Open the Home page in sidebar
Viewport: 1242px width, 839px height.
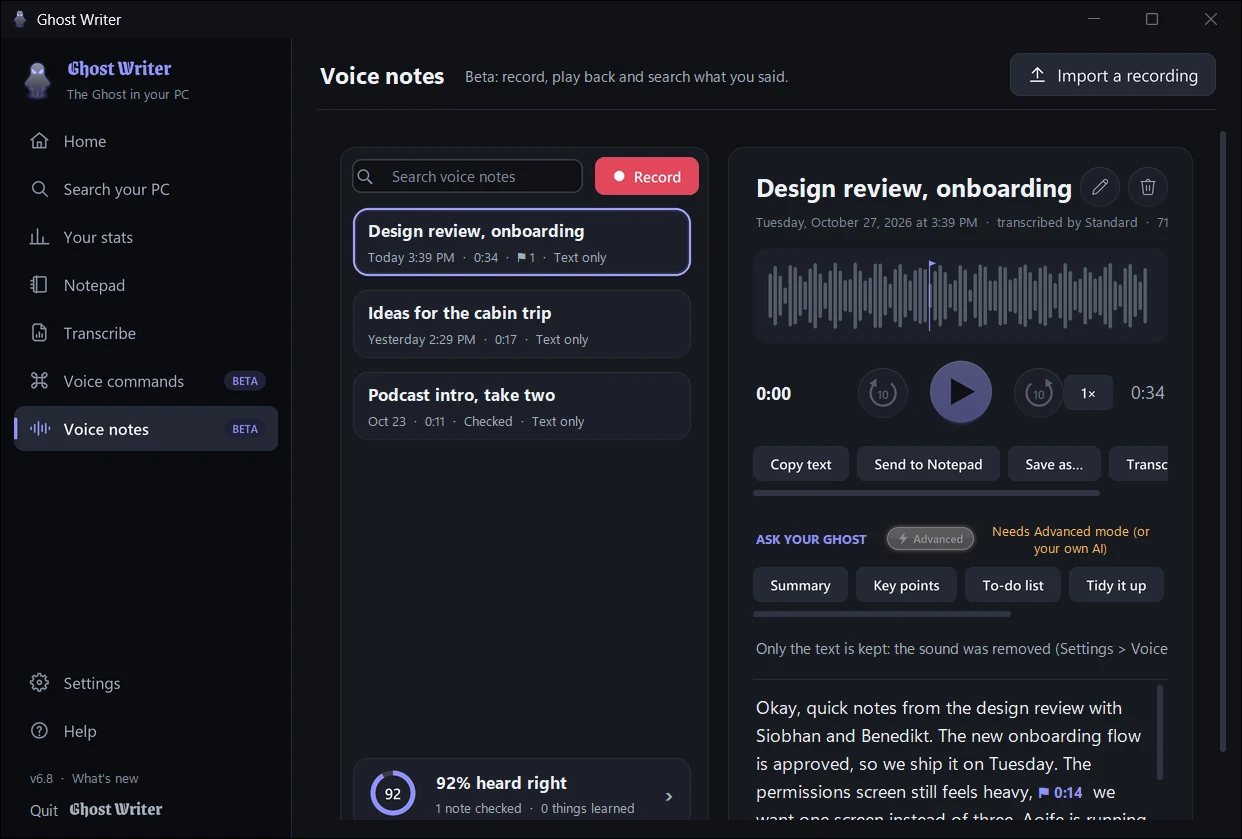146,141
